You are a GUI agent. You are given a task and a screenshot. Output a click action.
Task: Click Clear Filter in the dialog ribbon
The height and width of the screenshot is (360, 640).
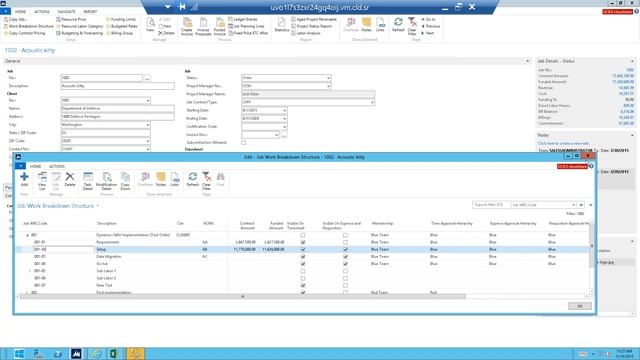[x=207, y=181]
